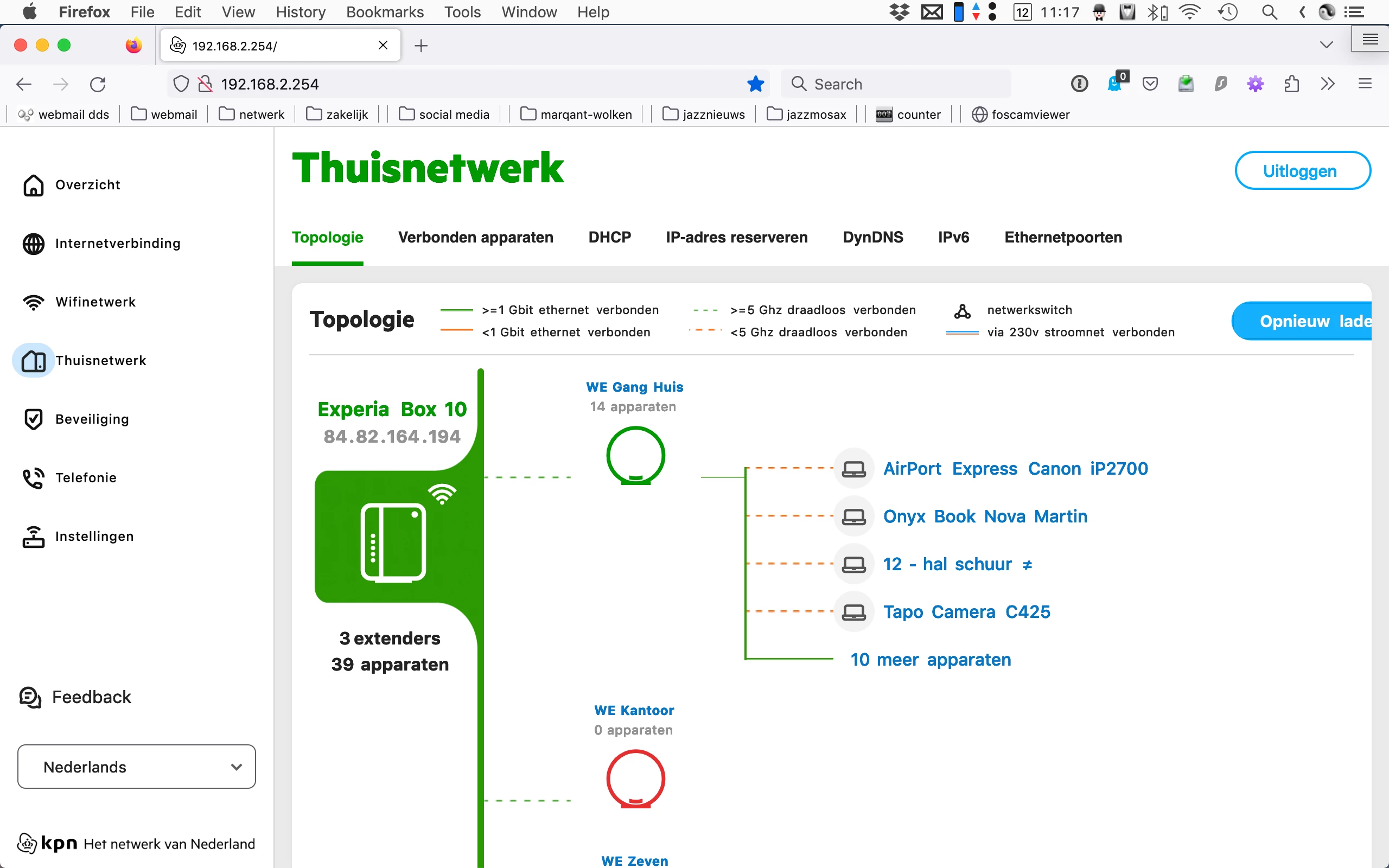The width and height of the screenshot is (1389, 868).
Task: Click the Uitloggen button
Action: point(1302,170)
